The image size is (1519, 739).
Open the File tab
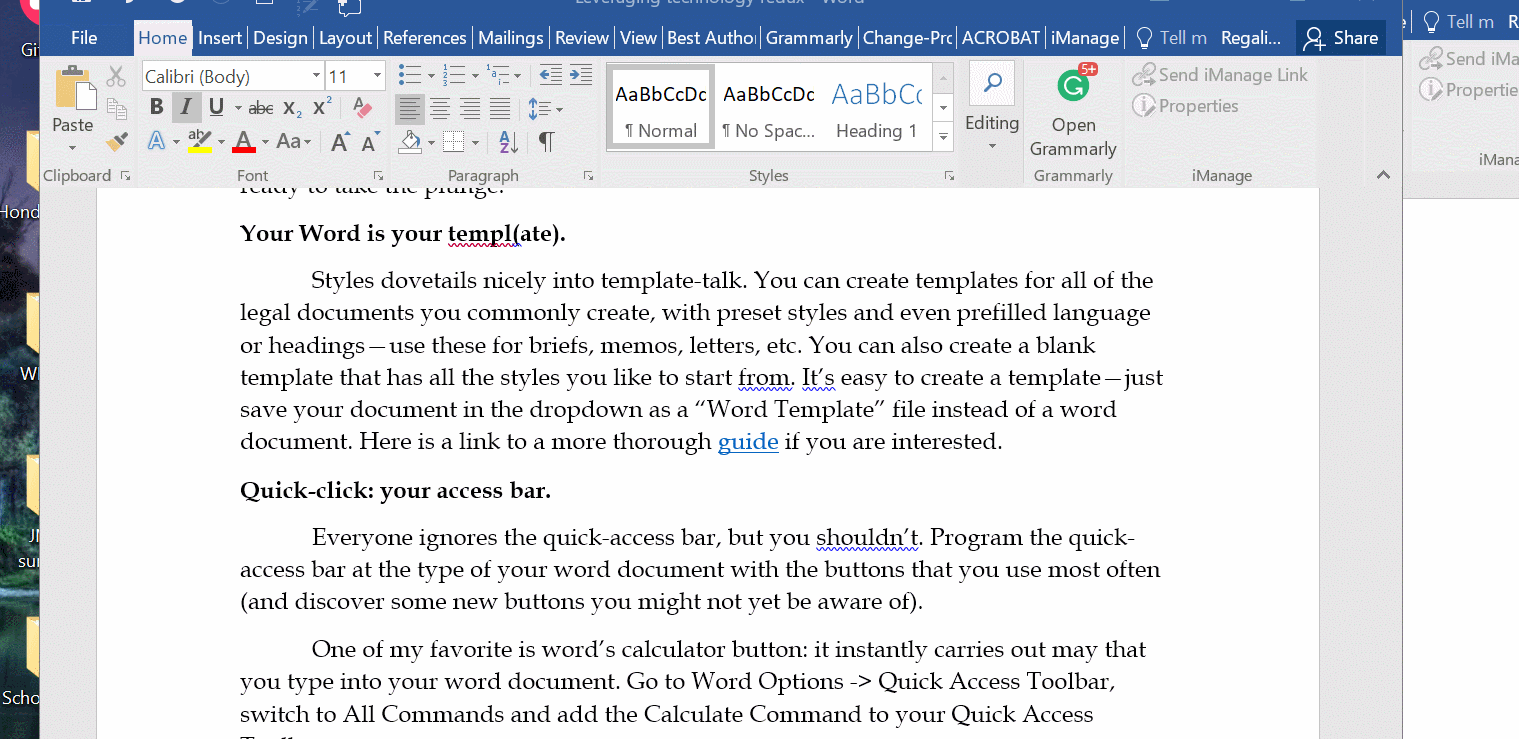coord(84,38)
